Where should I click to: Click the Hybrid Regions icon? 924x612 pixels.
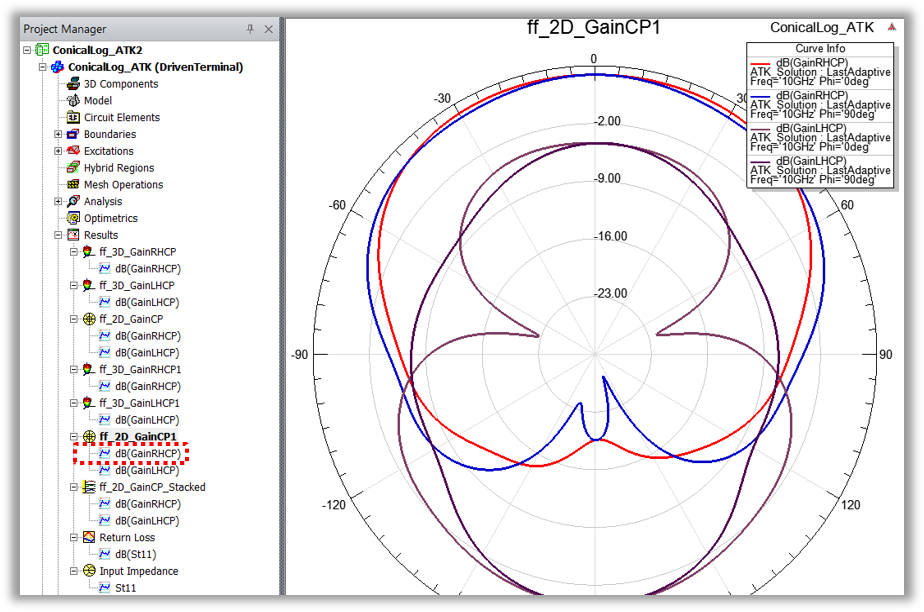73,168
